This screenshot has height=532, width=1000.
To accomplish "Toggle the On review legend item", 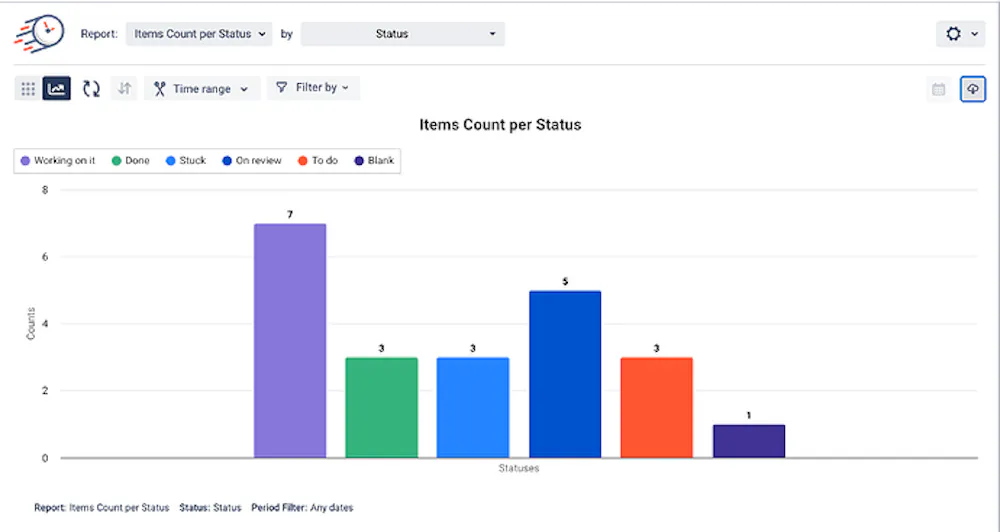I will click(x=252, y=160).
